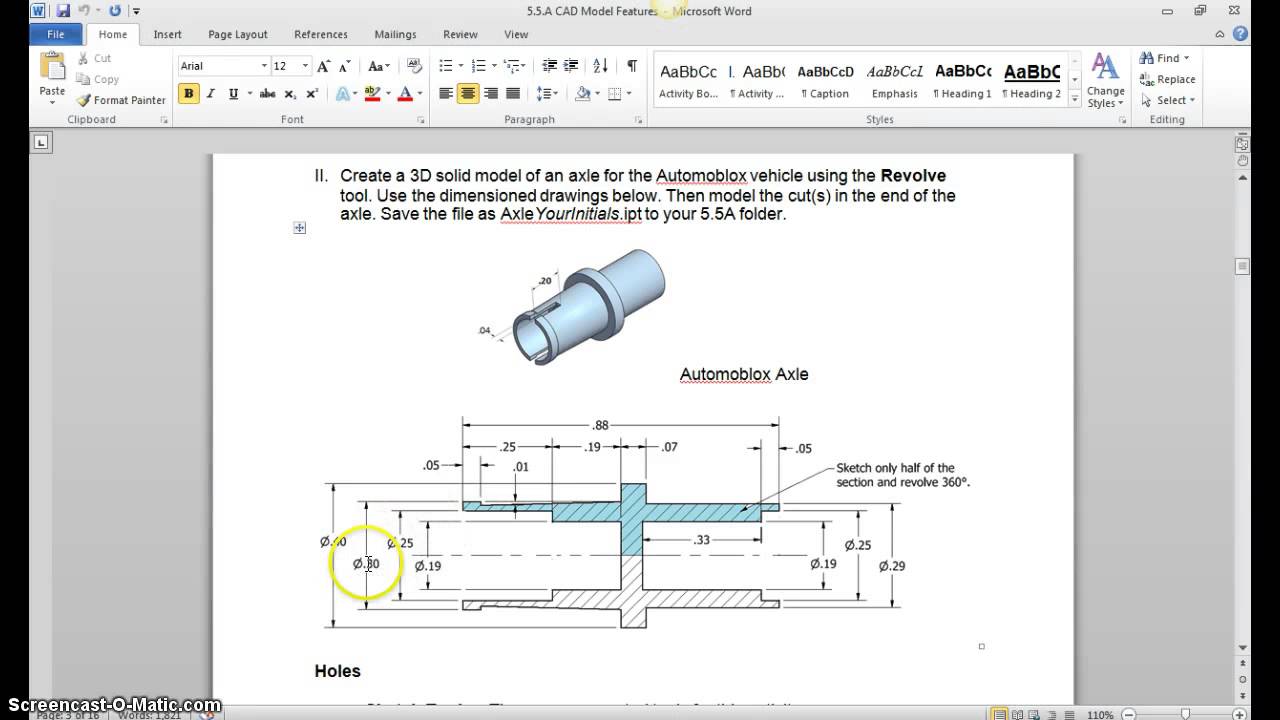This screenshot has height=720, width=1280.
Task: Apply the Emphasis style
Action: [894, 81]
